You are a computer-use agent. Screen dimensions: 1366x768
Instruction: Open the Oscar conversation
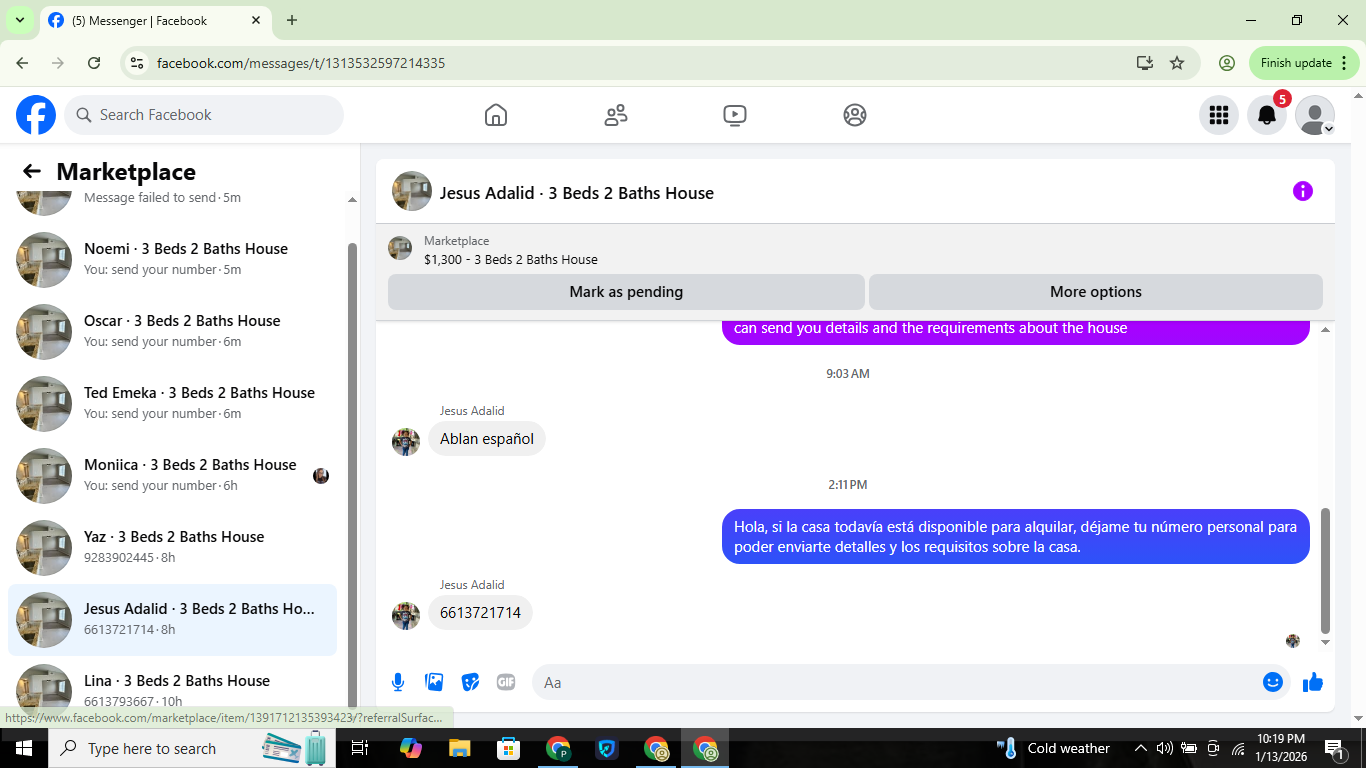(172, 332)
